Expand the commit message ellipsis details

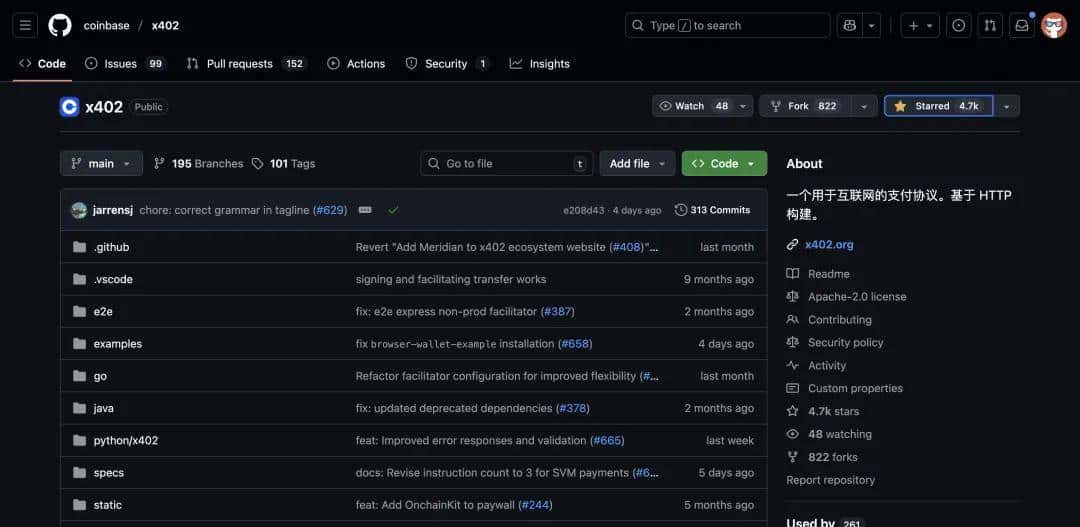tap(365, 210)
